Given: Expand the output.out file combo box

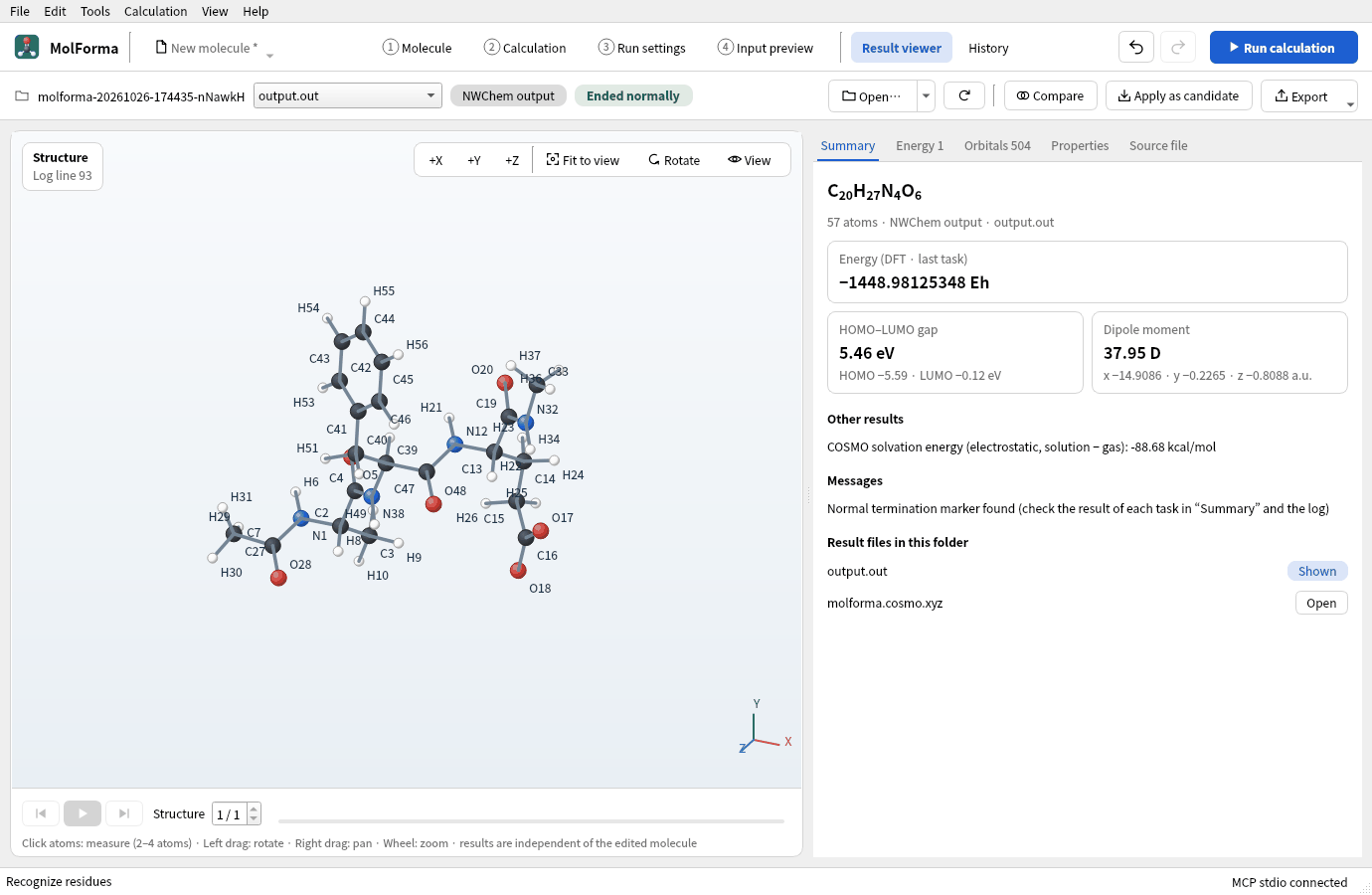Looking at the screenshot, I should [431, 95].
